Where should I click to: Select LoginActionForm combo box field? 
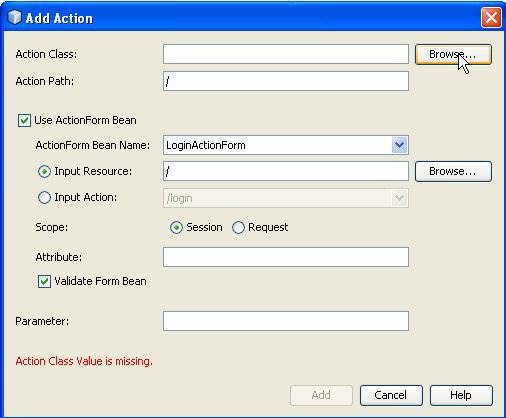coord(286,145)
